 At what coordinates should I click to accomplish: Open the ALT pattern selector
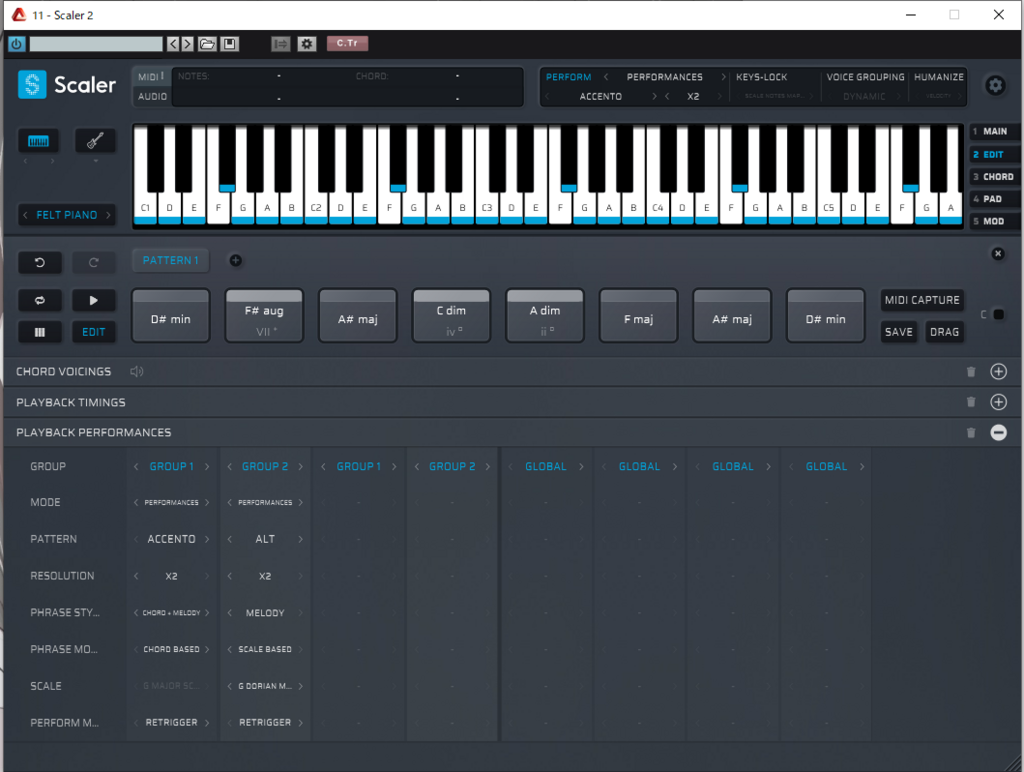click(265, 539)
